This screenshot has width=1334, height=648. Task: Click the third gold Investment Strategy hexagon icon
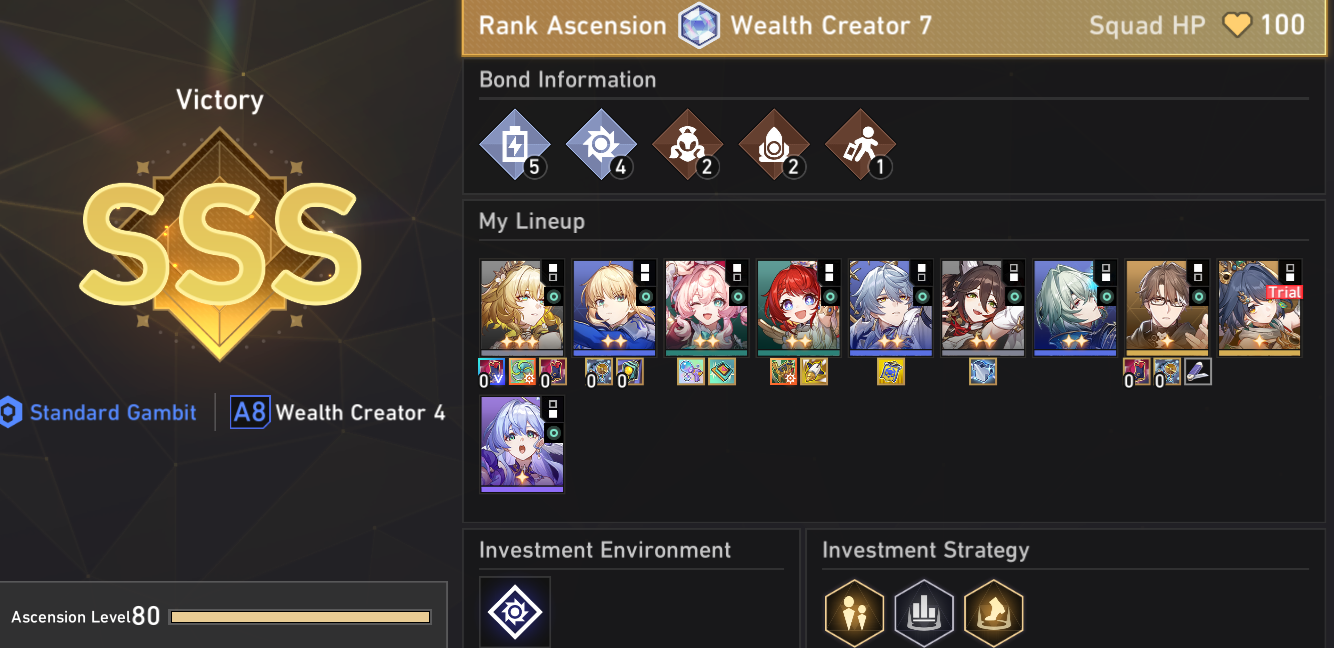993,612
